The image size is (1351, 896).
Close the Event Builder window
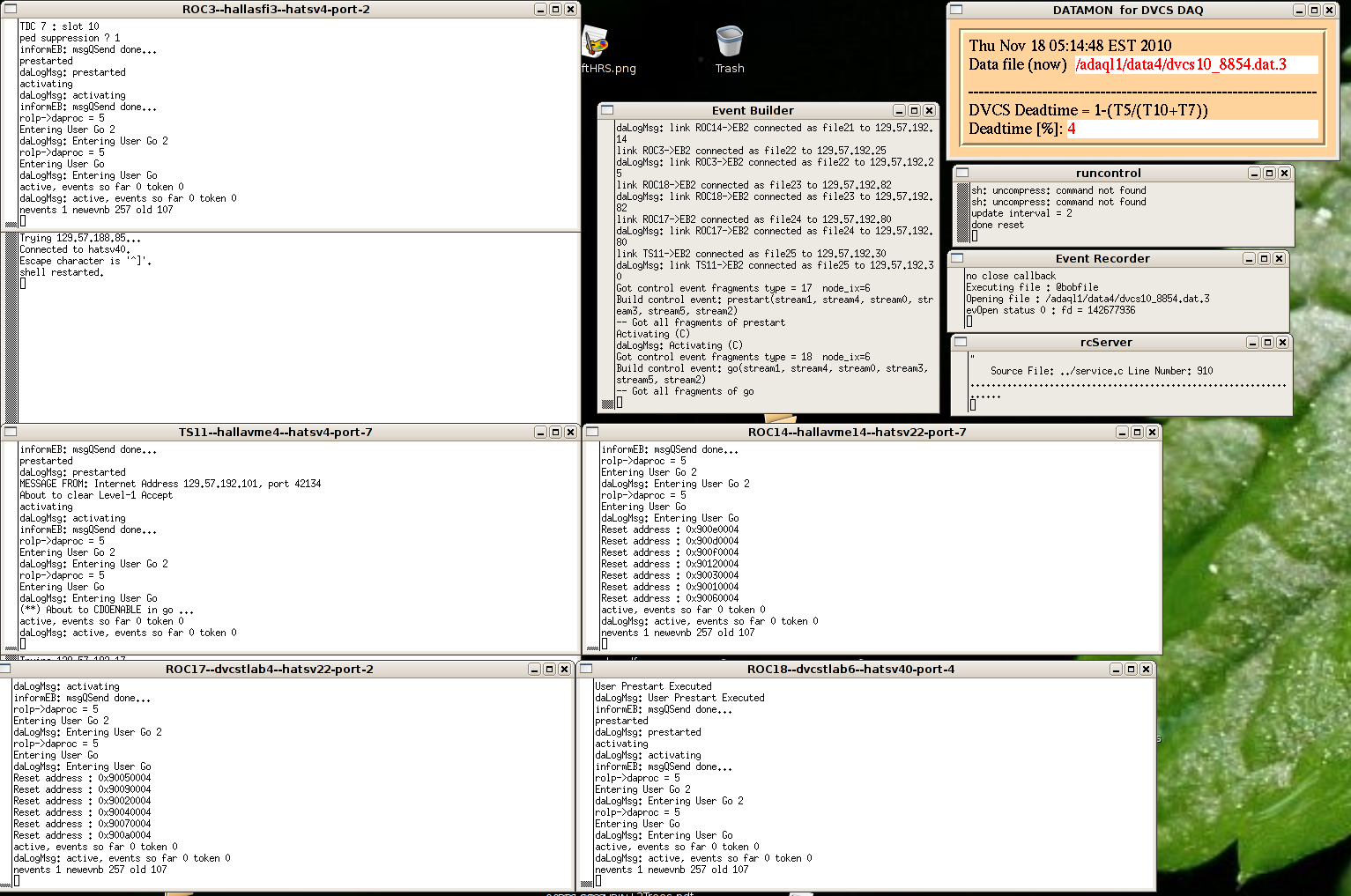(x=929, y=111)
